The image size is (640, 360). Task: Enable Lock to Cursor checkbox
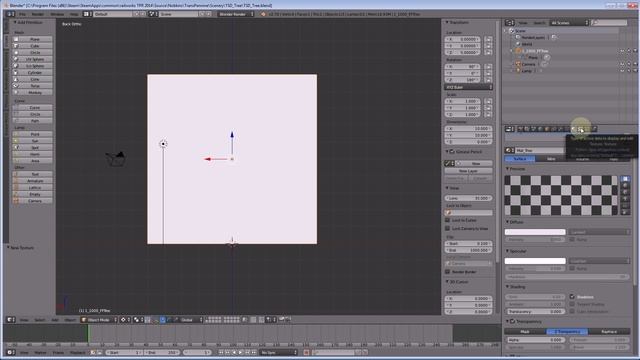(x=448, y=220)
